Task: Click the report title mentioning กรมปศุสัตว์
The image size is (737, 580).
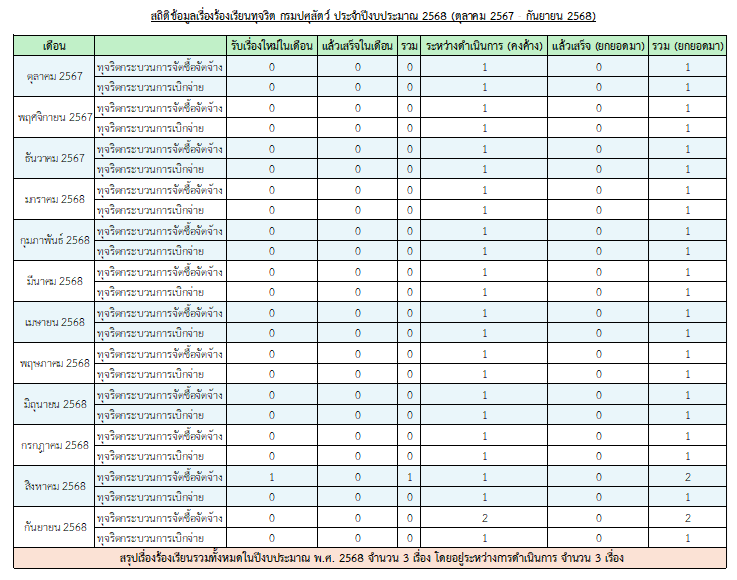Action: point(373,16)
